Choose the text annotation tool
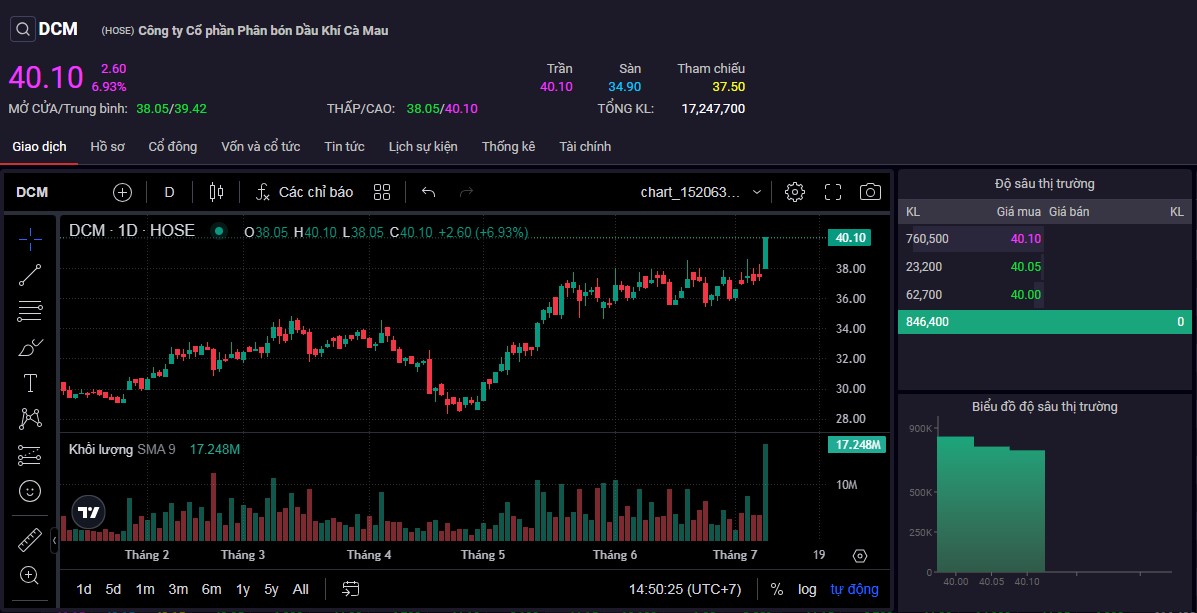 click(x=30, y=383)
